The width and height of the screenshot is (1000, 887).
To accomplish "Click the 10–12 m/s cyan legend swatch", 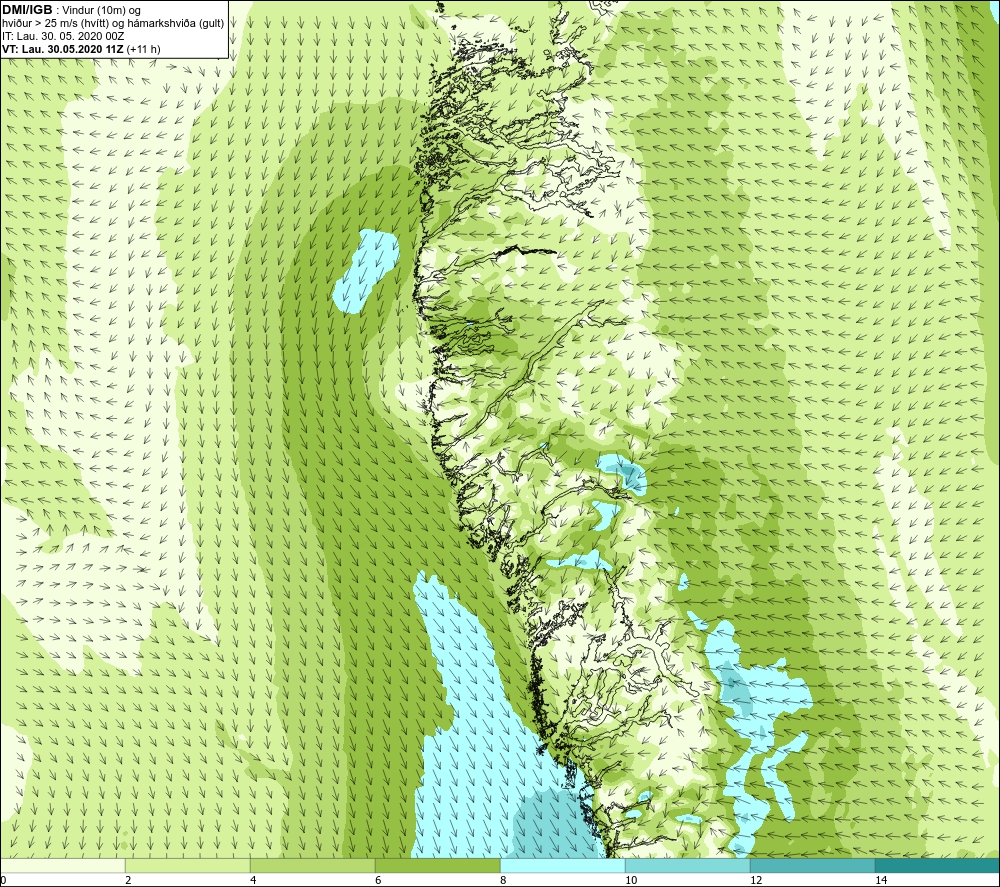I will click(x=688, y=865).
